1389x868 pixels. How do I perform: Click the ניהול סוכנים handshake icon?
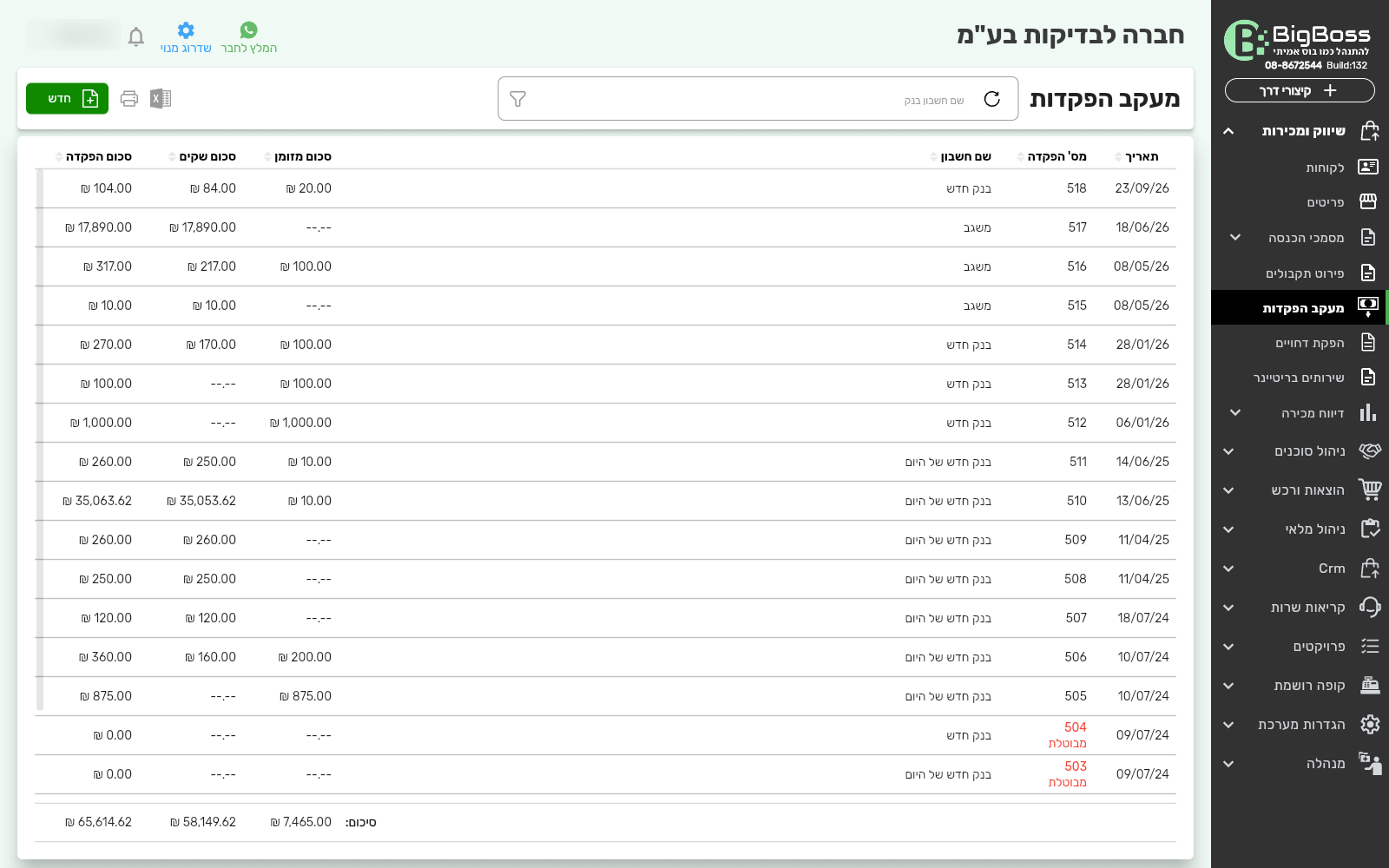(1370, 450)
